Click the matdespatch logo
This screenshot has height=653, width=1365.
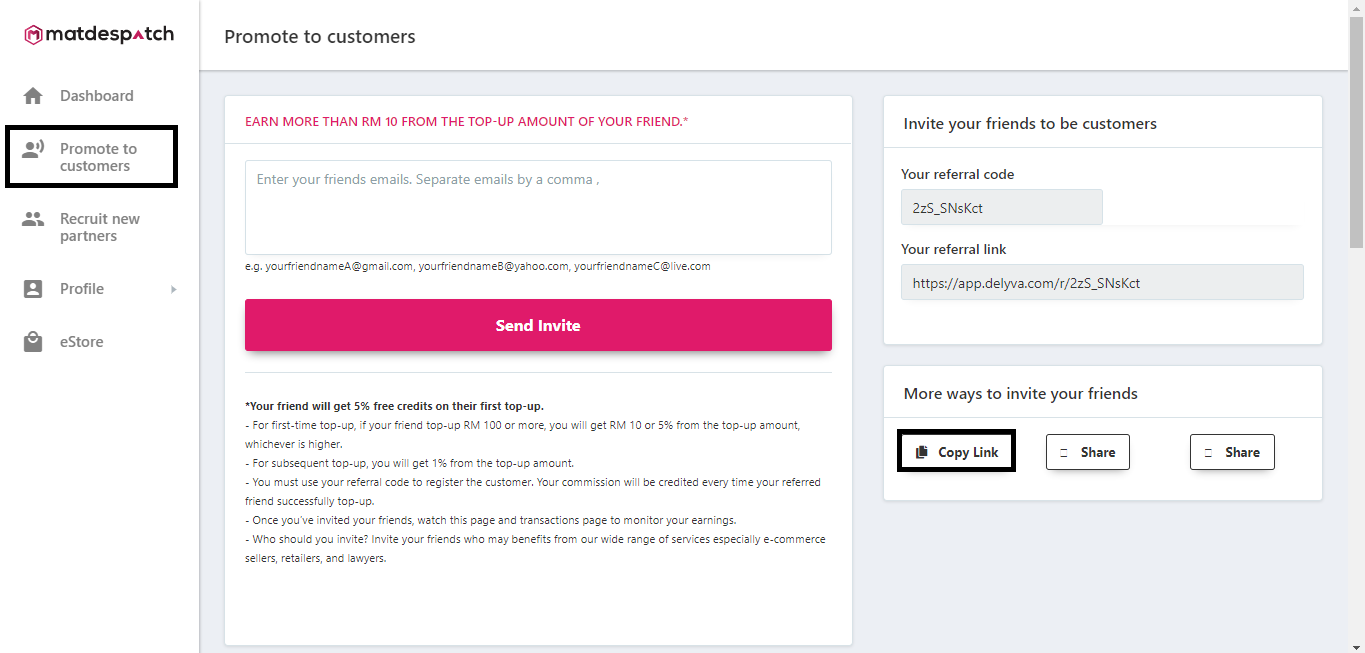click(99, 35)
